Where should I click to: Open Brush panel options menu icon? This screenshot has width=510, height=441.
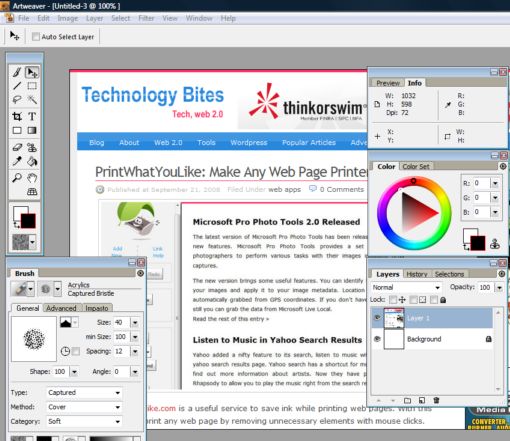tap(140, 273)
